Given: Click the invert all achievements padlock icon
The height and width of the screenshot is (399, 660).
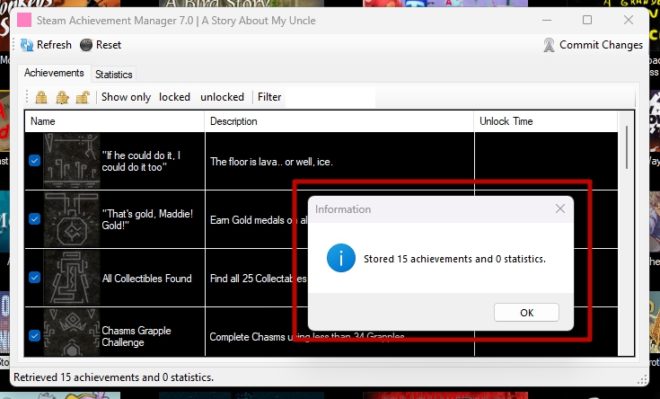Looking at the screenshot, I should coord(62,97).
